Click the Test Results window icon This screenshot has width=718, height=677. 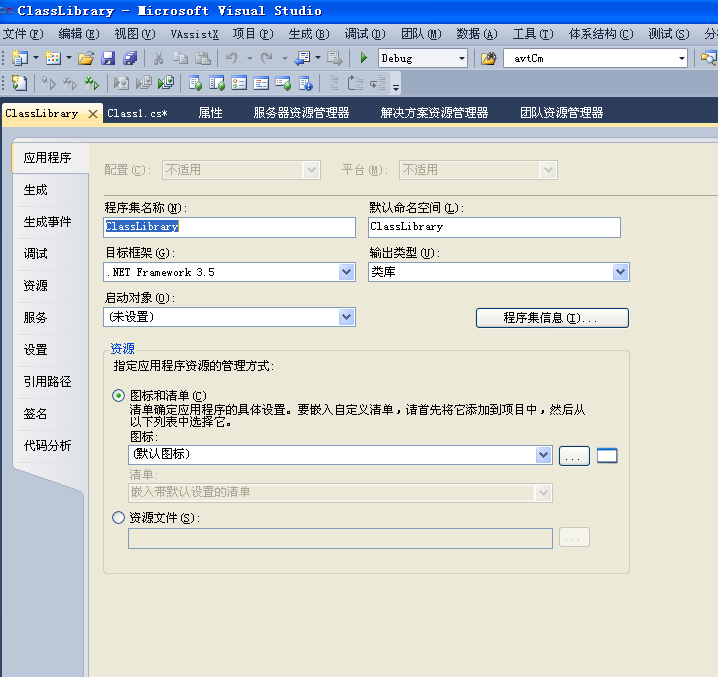(x=239, y=83)
